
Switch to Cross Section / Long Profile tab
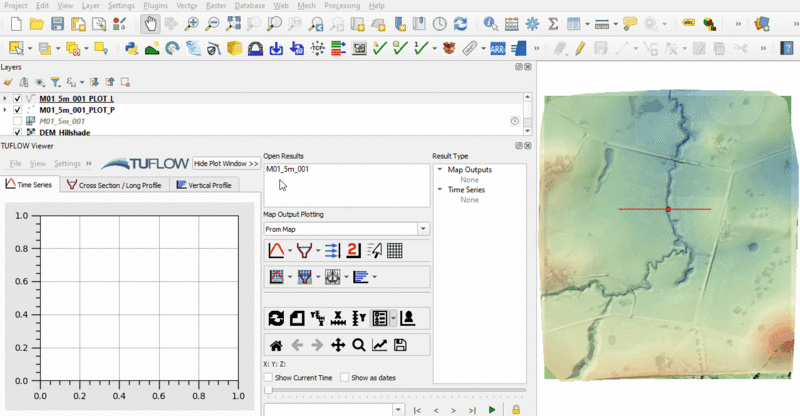pyautogui.click(x=113, y=185)
